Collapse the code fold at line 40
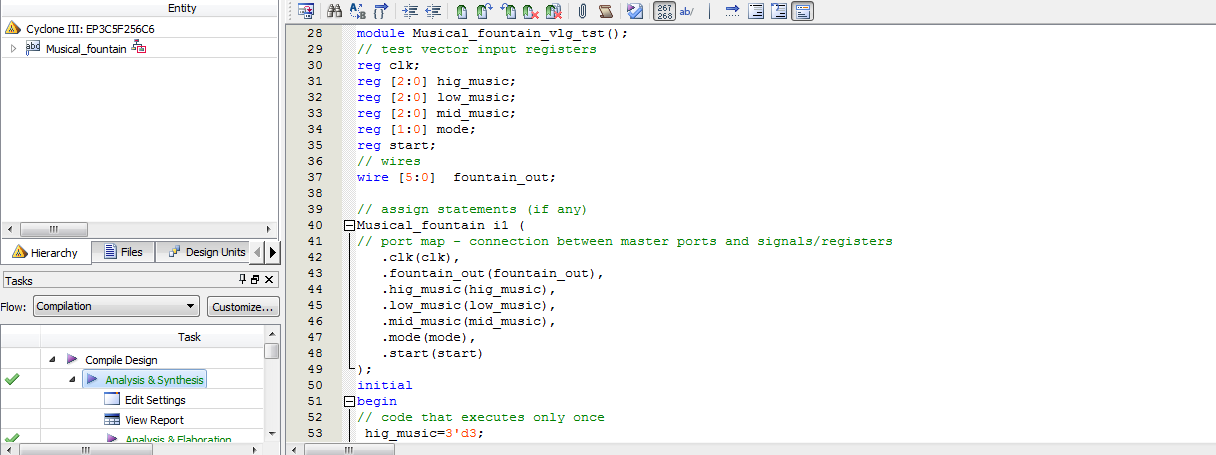 (x=349, y=225)
